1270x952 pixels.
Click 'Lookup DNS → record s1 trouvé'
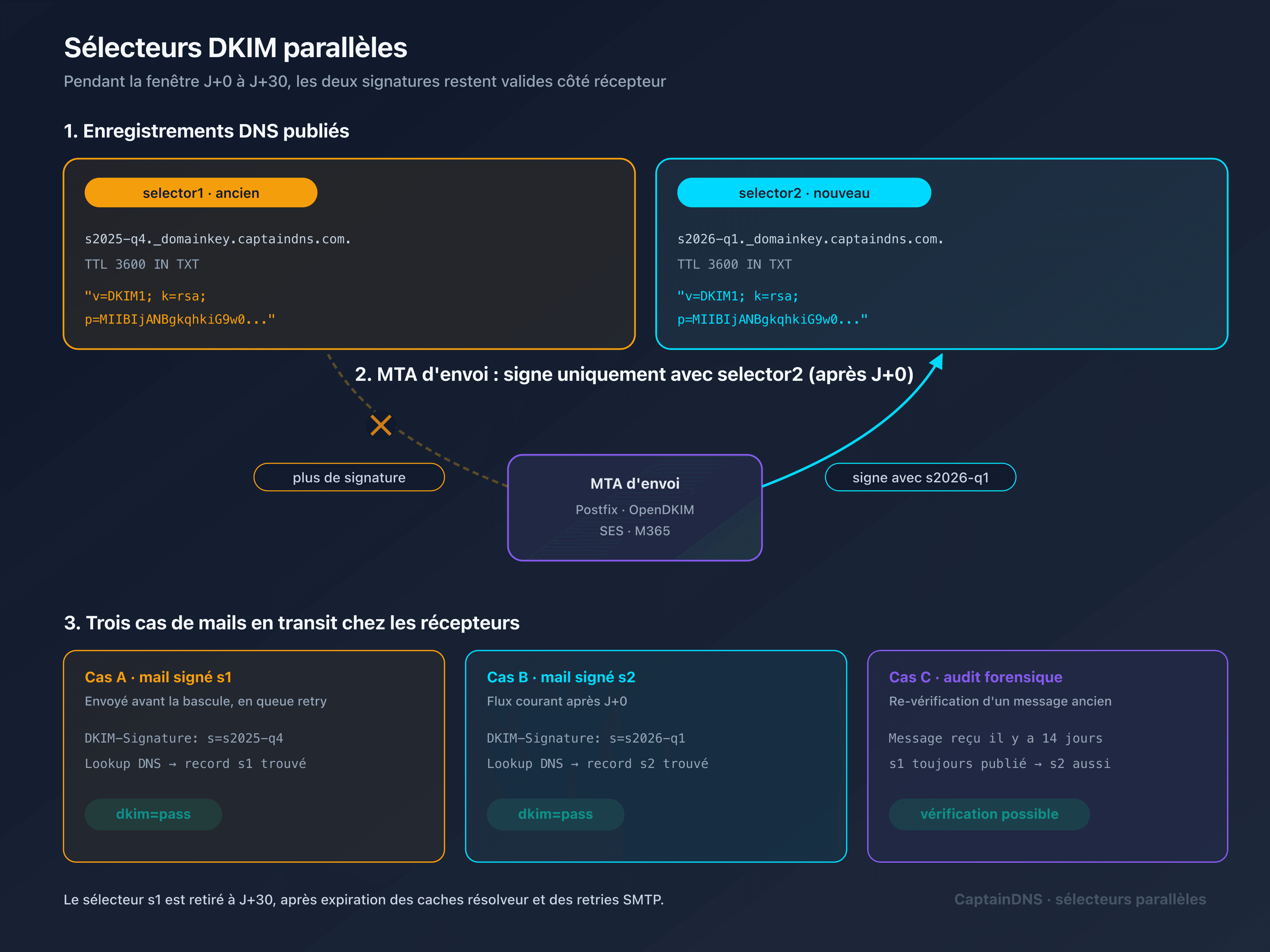point(195,764)
